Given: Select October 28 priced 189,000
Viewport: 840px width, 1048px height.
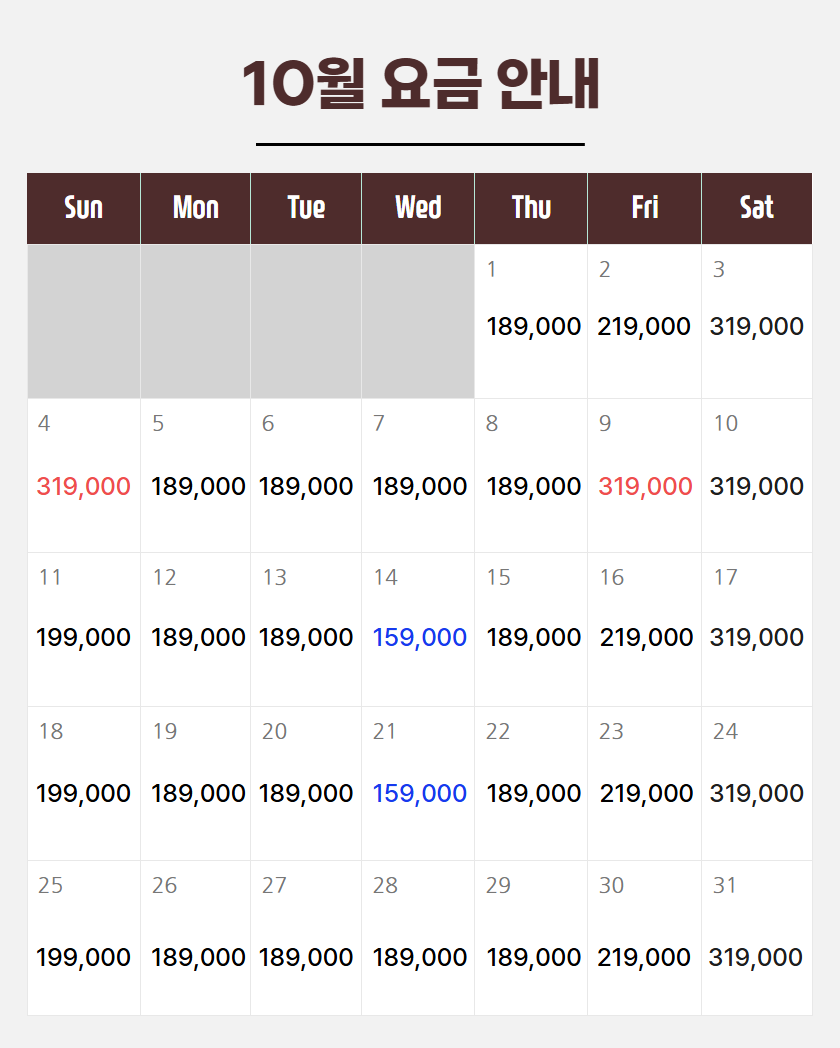Looking at the screenshot, I should (x=418, y=938).
